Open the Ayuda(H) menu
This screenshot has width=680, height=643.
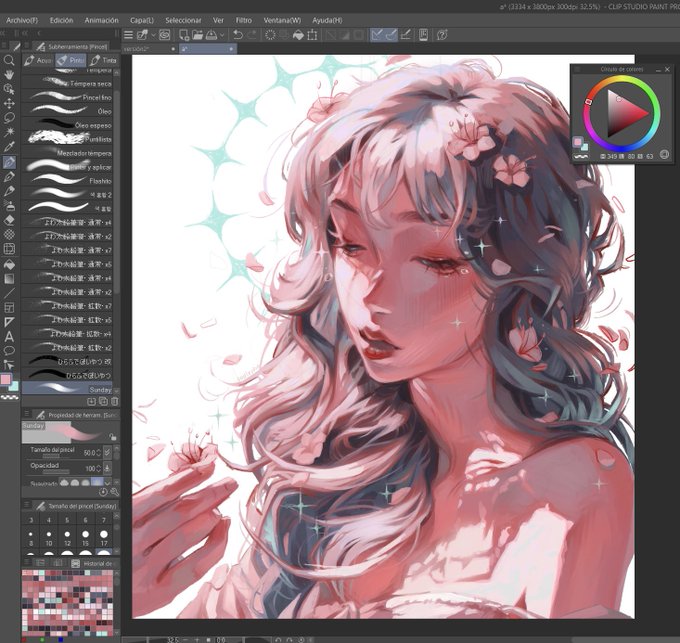(x=327, y=20)
